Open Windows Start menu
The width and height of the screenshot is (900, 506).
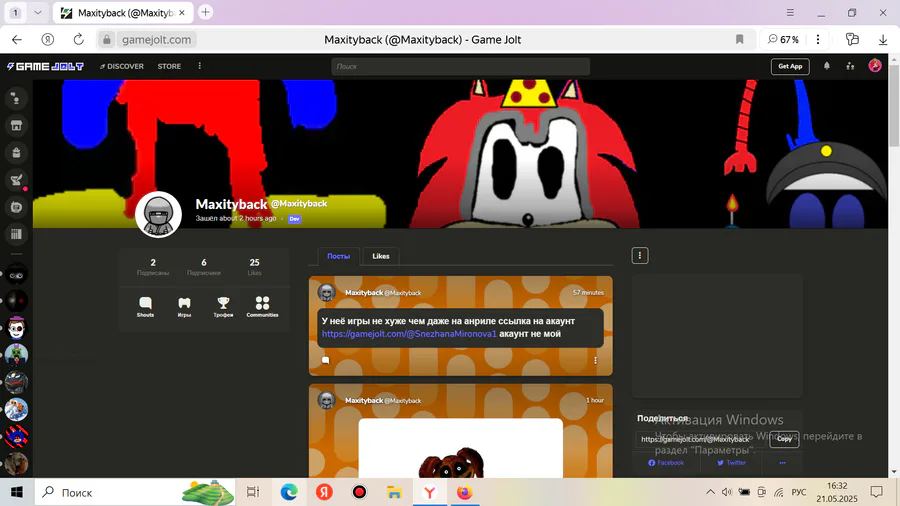tap(17, 492)
